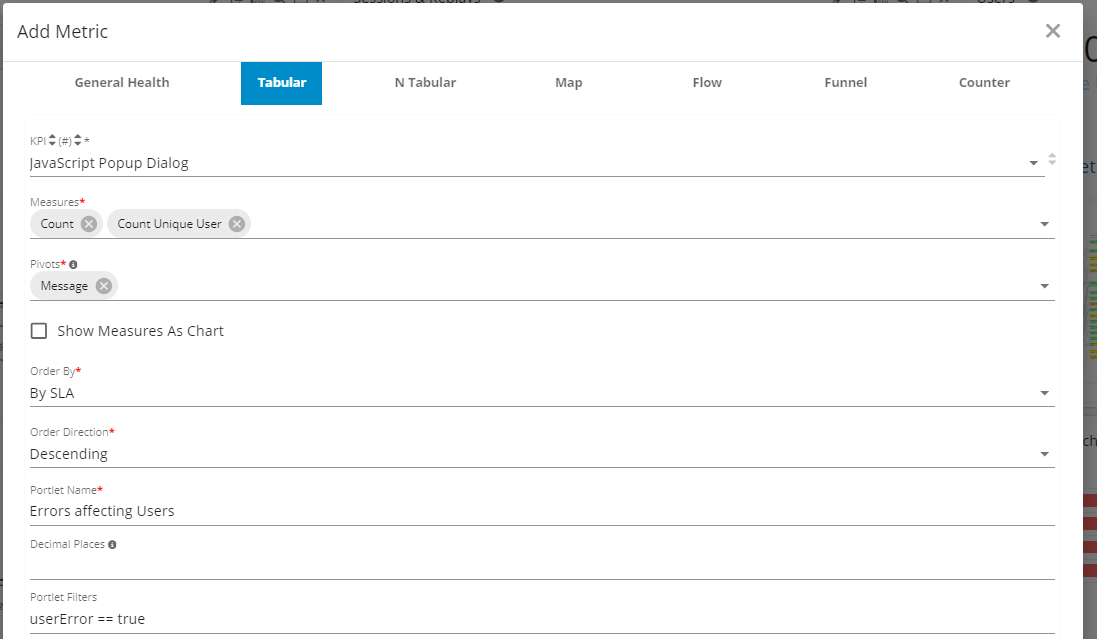Switch to the General Health tab
The height and width of the screenshot is (639, 1097).
pos(122,83)
